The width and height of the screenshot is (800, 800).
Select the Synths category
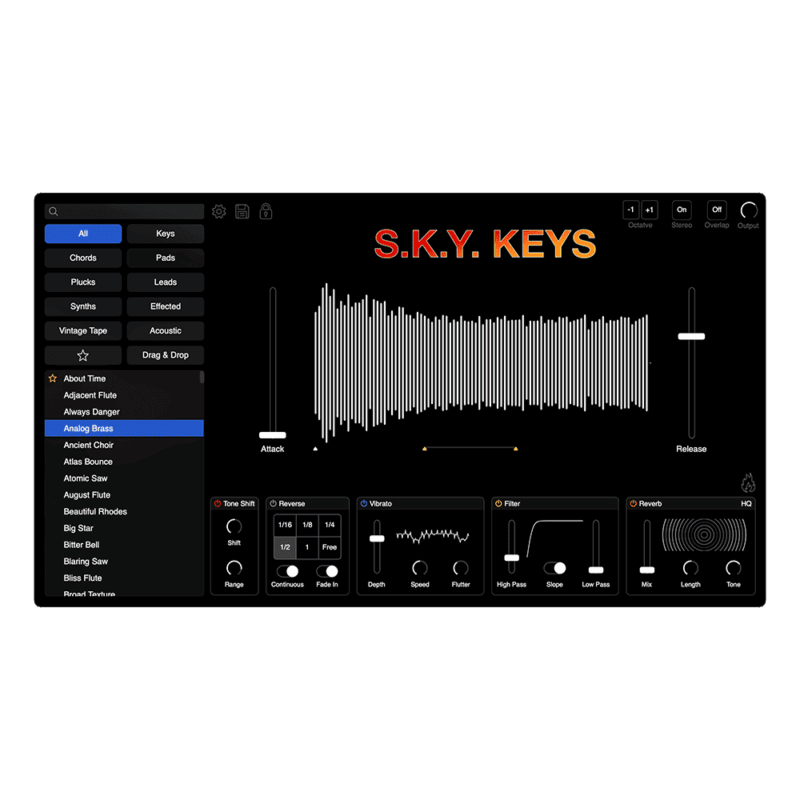[83, 307]
